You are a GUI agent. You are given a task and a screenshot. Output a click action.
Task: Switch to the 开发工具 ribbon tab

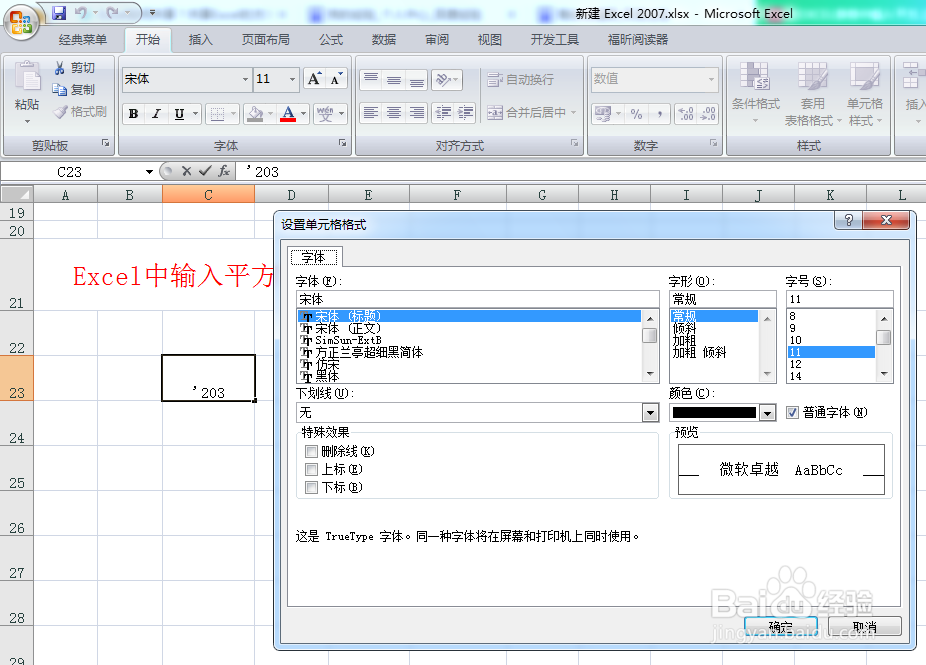pos(555,40)
